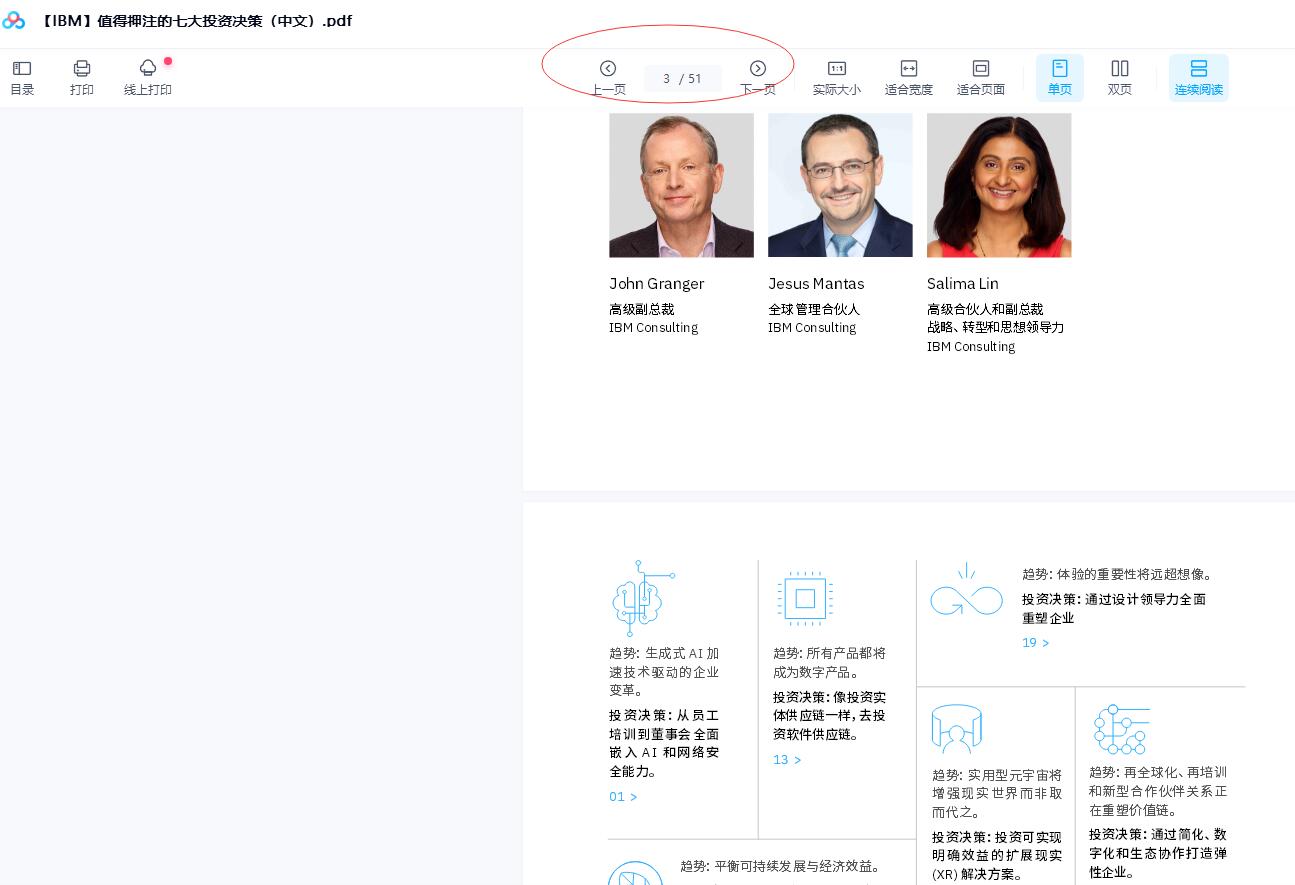Viewport: 1295px width, 885px height.
Task: Click the generative AI brain icon
Action: pyautogui.click(x=640, y=598)
